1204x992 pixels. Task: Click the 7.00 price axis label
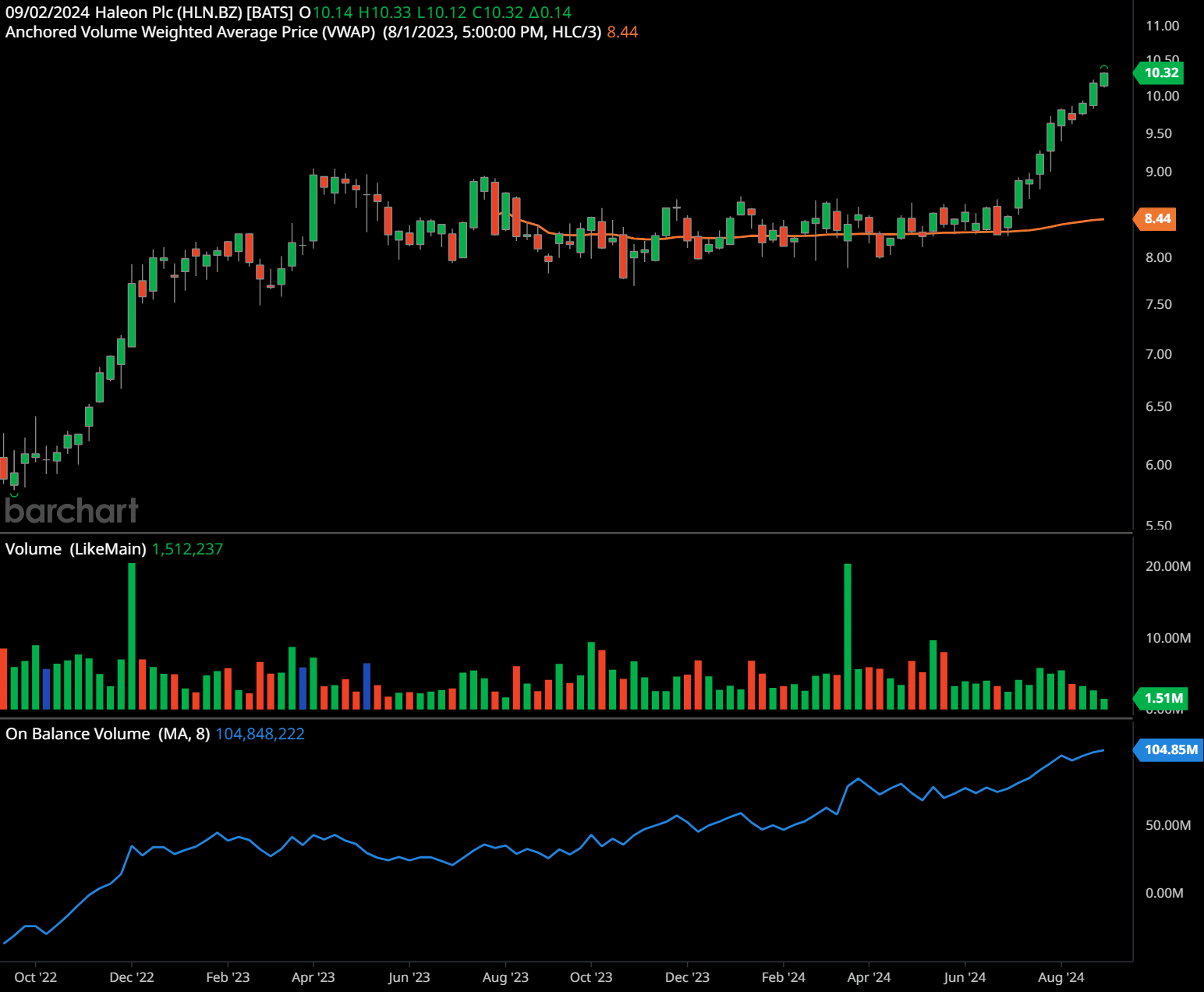pyautogui.click(x=1159, y=354)
